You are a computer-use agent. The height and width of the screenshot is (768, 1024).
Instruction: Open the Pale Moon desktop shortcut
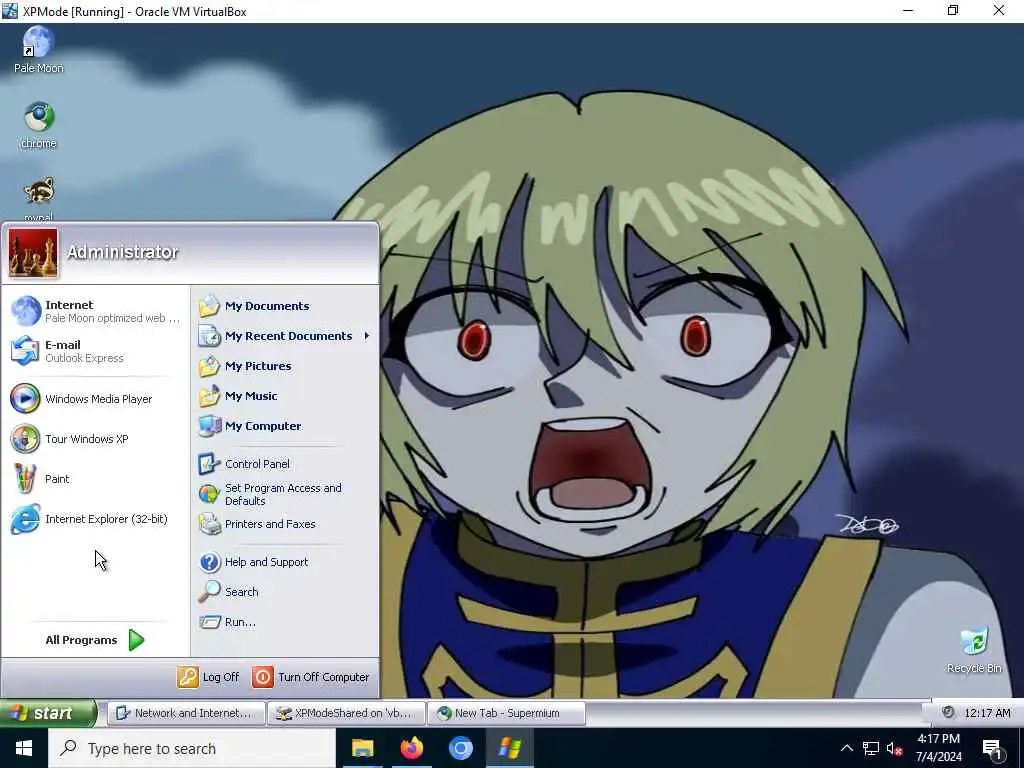click(x=39, y=49)
